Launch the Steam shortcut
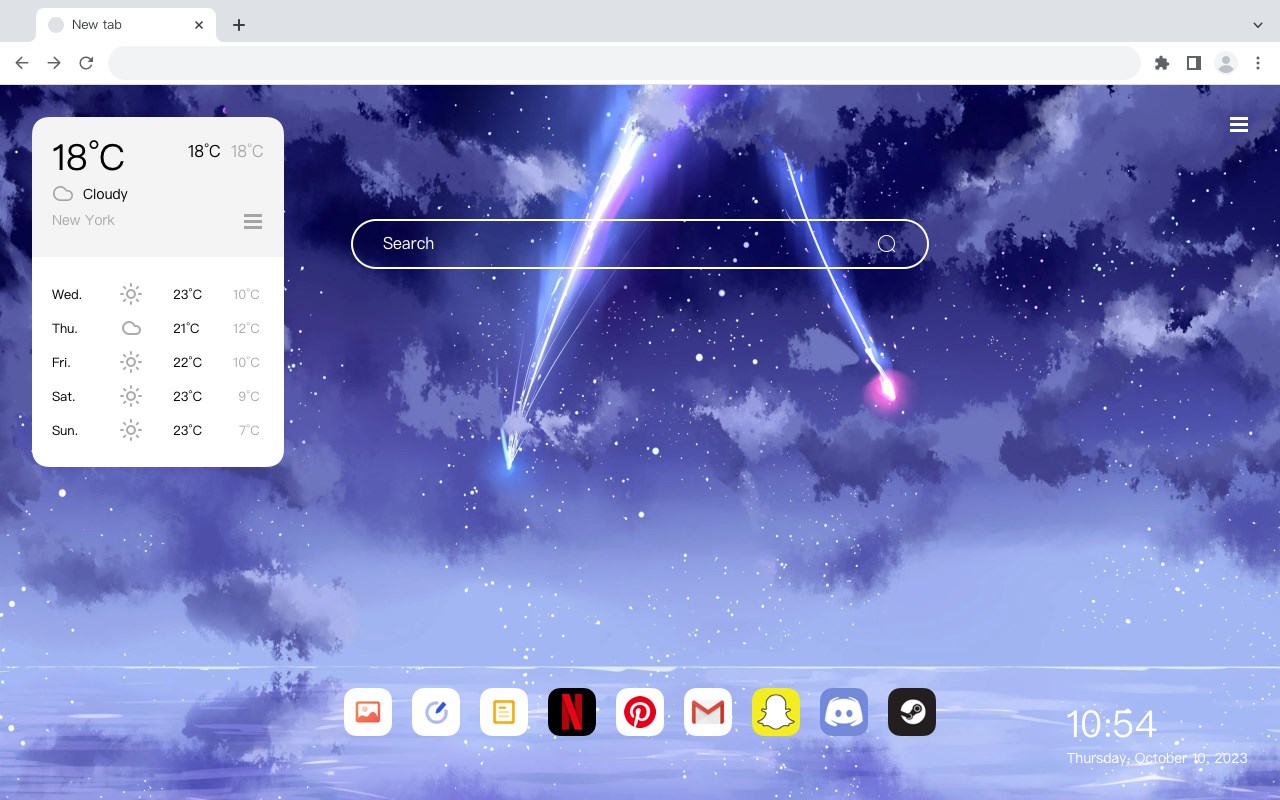 [x=912, y=712]
